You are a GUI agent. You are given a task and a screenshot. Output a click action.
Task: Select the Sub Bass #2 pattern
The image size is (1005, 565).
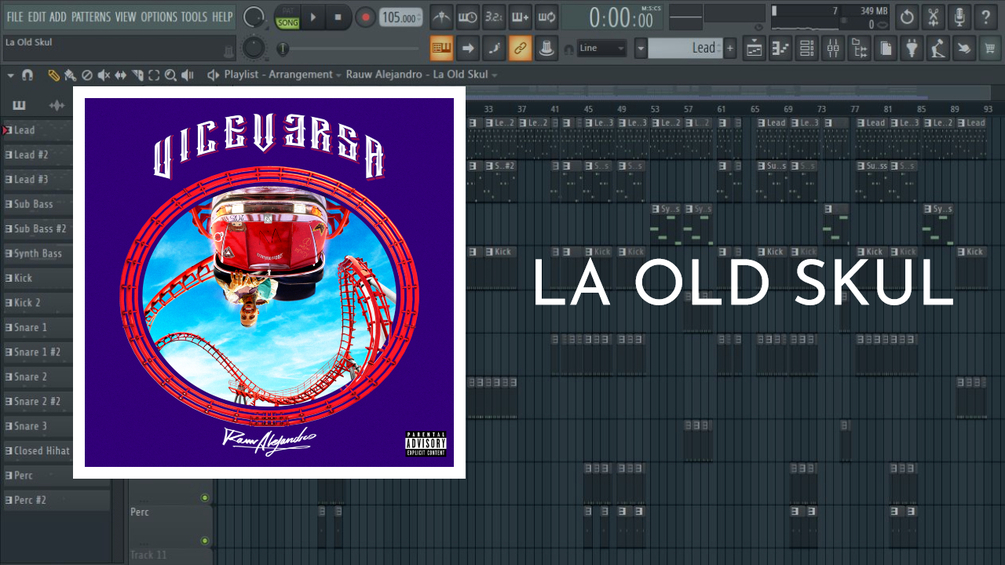38,229
